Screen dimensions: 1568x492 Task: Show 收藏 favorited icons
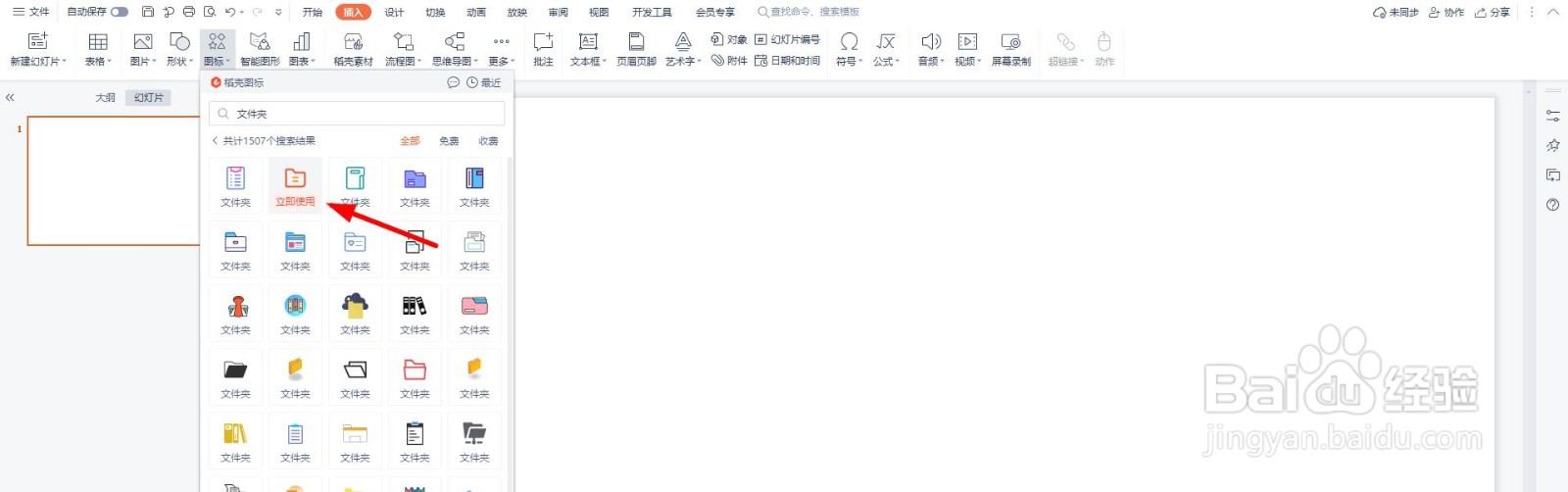click(x=488, y=141)
